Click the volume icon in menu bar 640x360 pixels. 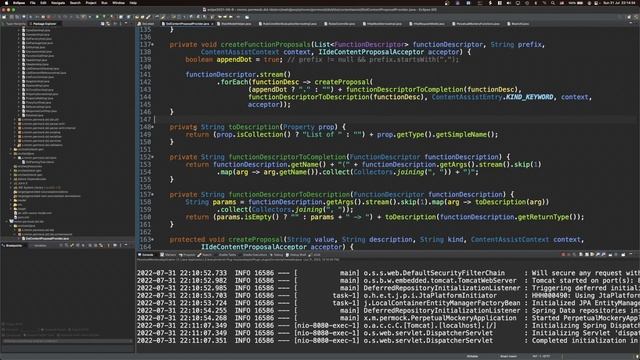509,3
